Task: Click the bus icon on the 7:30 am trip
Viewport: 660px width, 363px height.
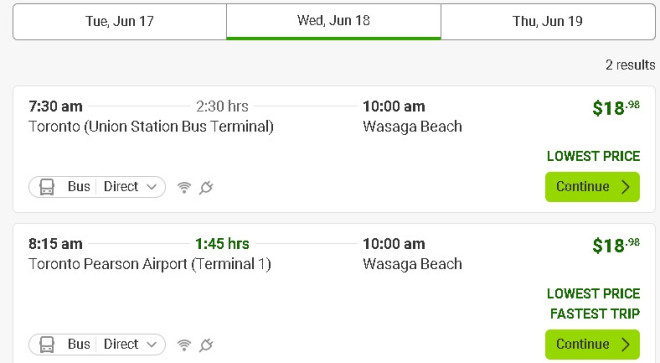Action: point(47,187)
